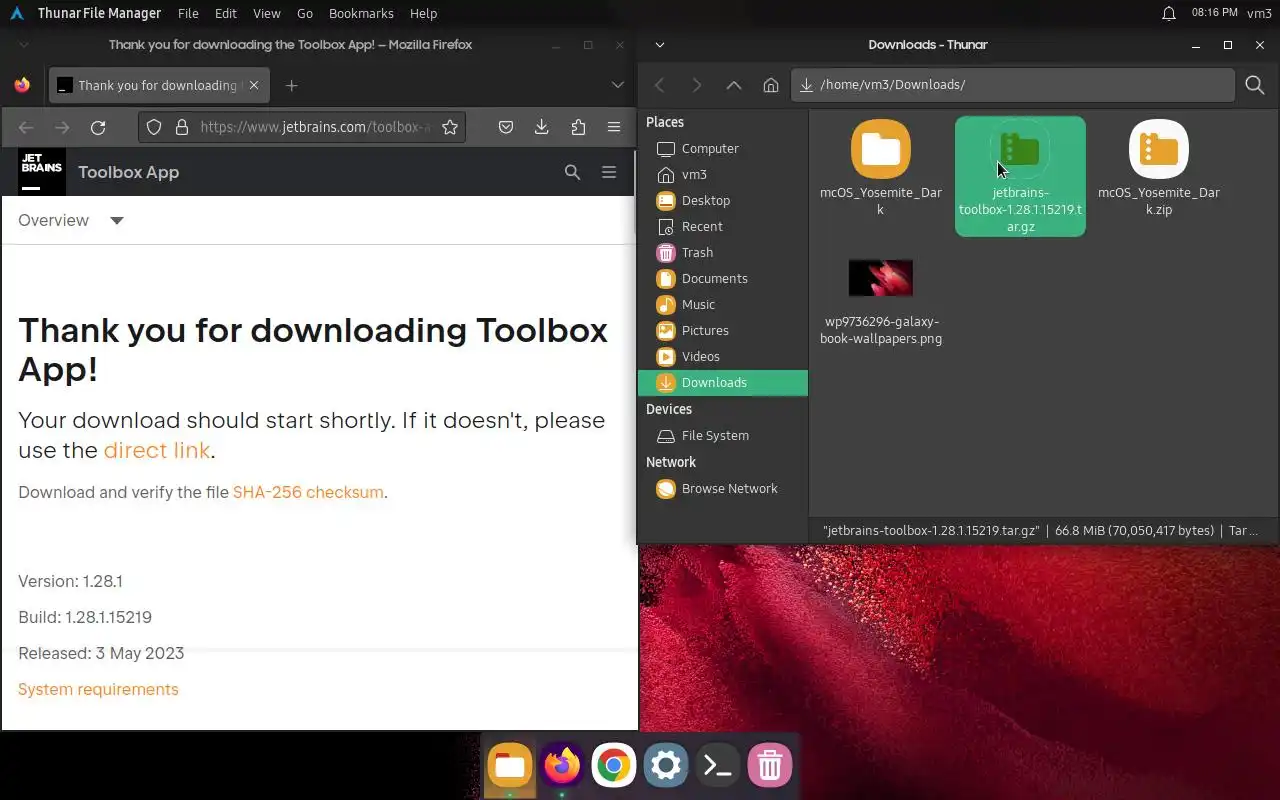
Task: Bookmark this page with star icon
Action: pyautogui.click(x=450, y=127)
